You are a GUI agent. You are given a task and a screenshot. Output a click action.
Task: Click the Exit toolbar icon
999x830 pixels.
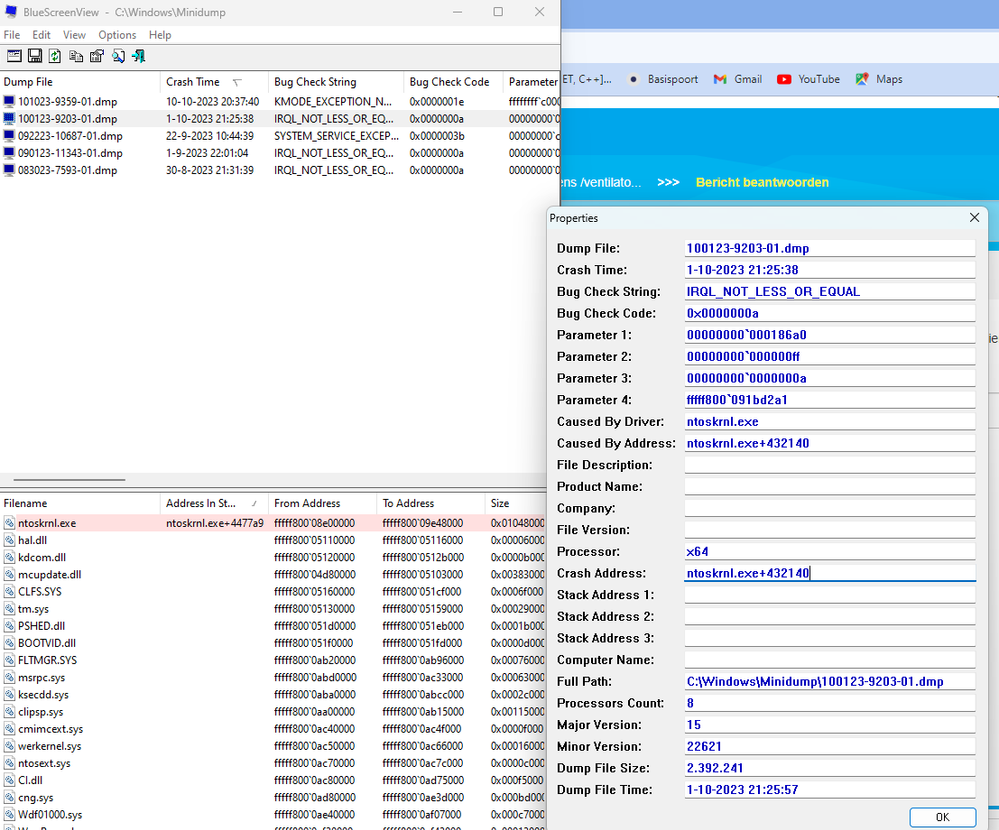138,56
